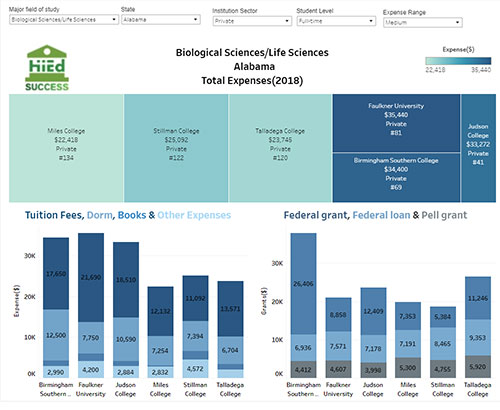Click the 7,178 federal loan segment for Judson
500x410 pixels.
point(373,349)
